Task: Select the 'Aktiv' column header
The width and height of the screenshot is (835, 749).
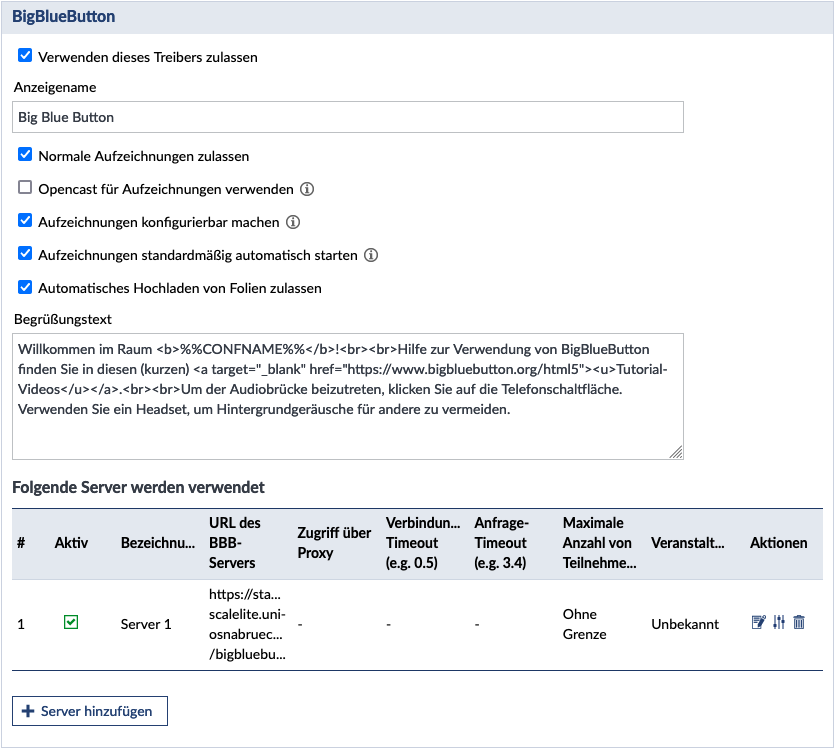Action: coord(71,543)
